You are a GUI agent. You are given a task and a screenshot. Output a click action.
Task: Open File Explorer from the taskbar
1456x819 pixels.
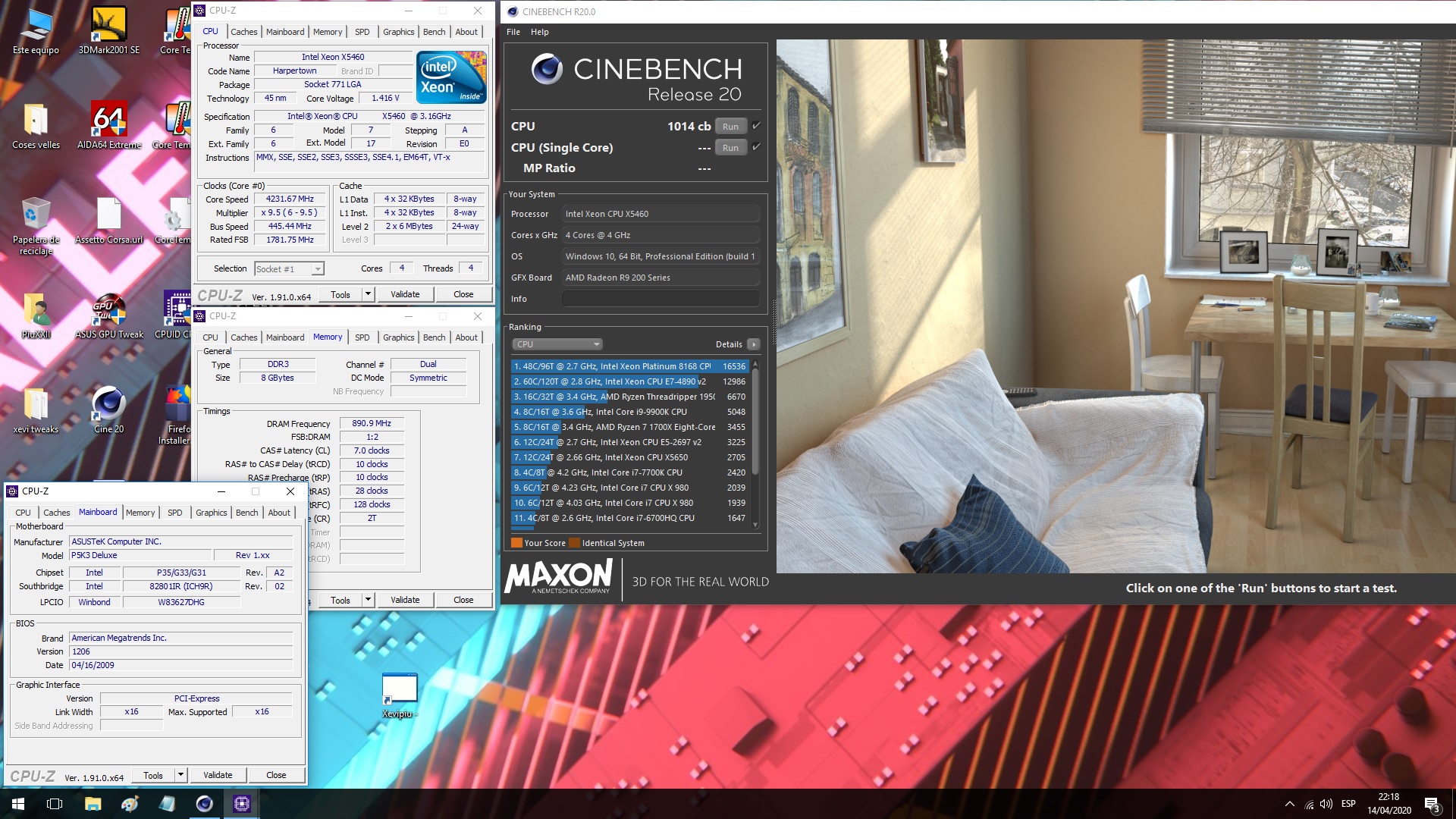pos(93,804)
